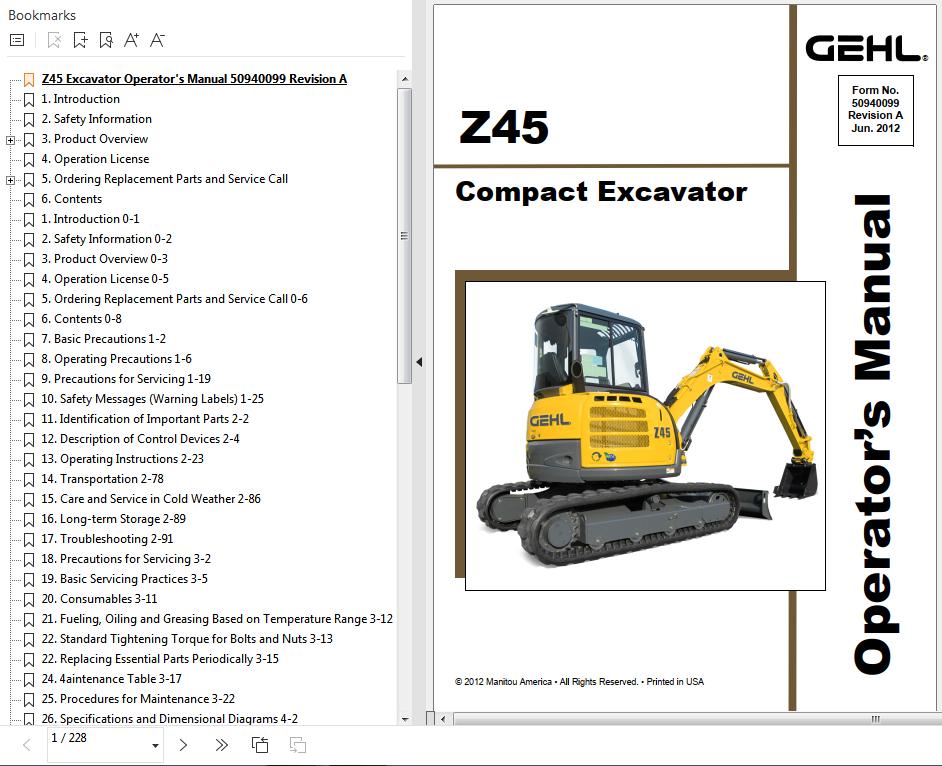Open 13. Operating Instructions 2-23 bookmark
The image size is (942, 766).
123,459
